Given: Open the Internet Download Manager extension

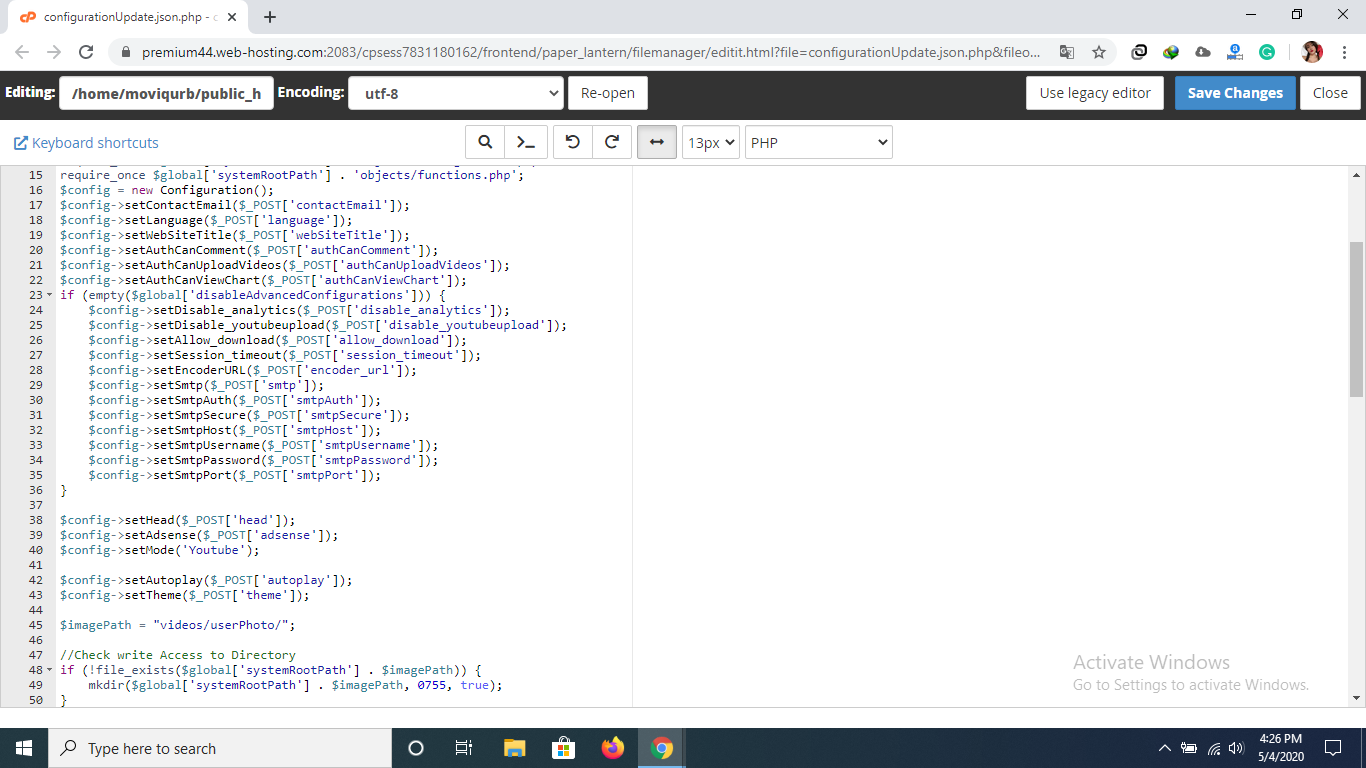Looking at the screenshot, I should click(x=1171, y=52).
